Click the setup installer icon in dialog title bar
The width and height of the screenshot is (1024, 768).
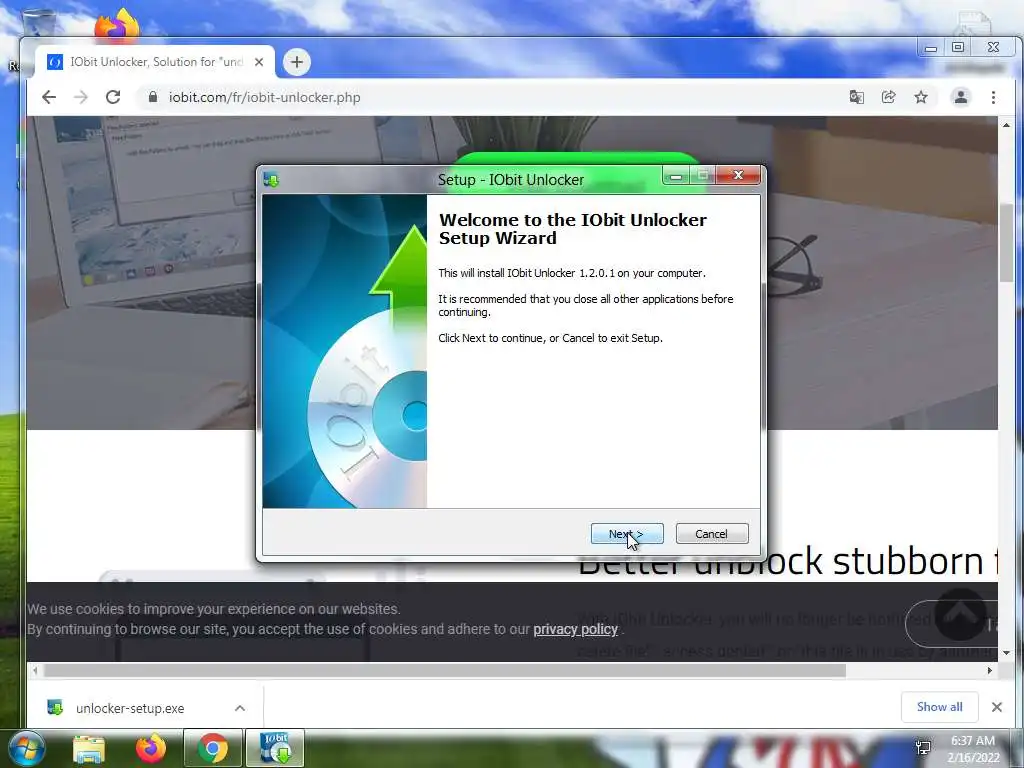click(271, 180)
